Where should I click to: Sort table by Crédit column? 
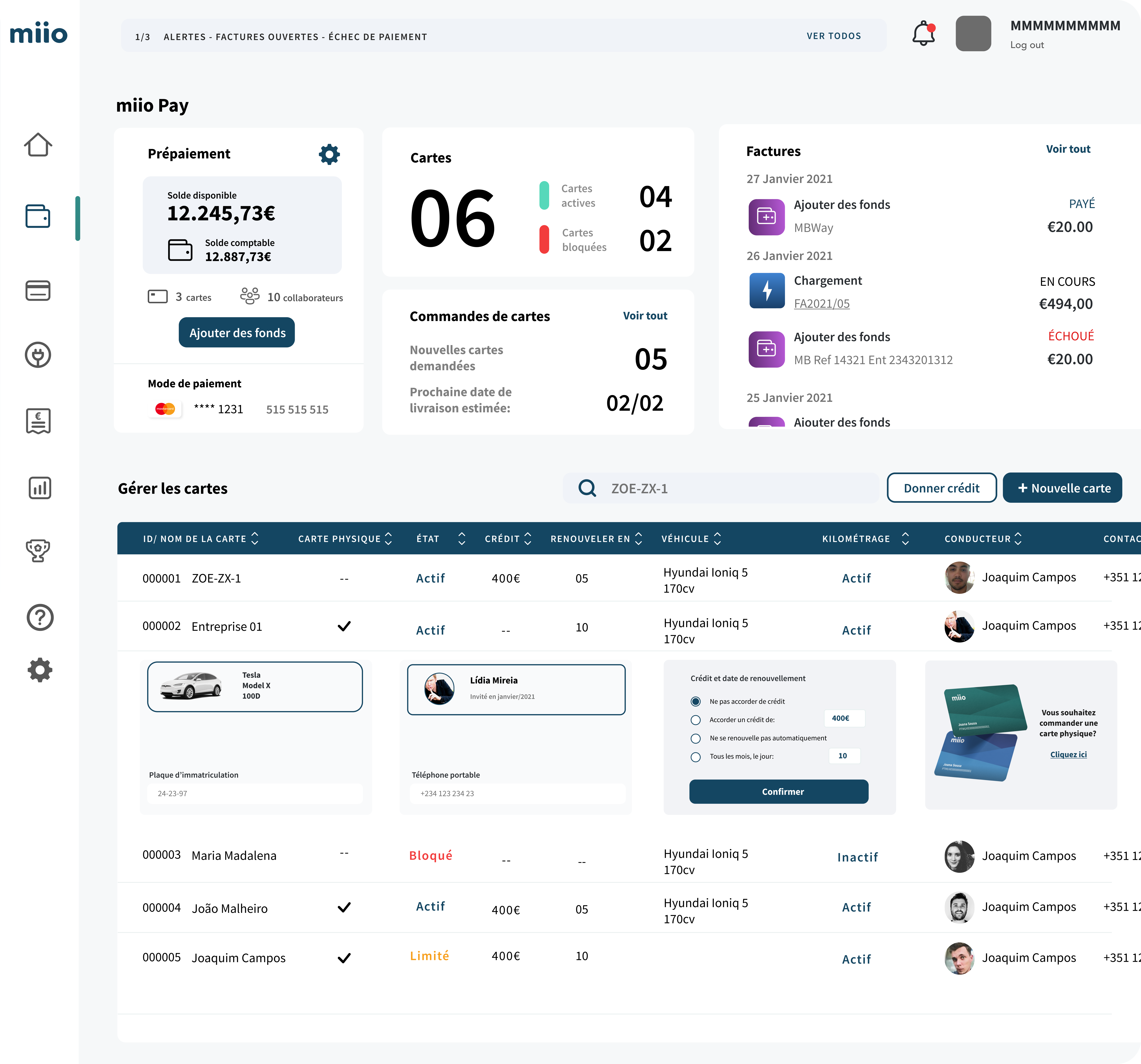pos(528,539)
